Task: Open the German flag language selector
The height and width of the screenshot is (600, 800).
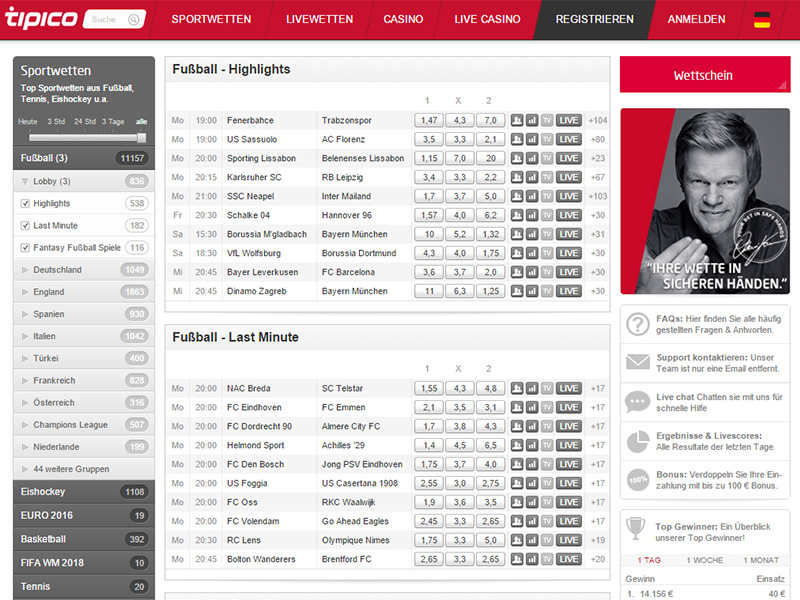Action: [762, 19]
